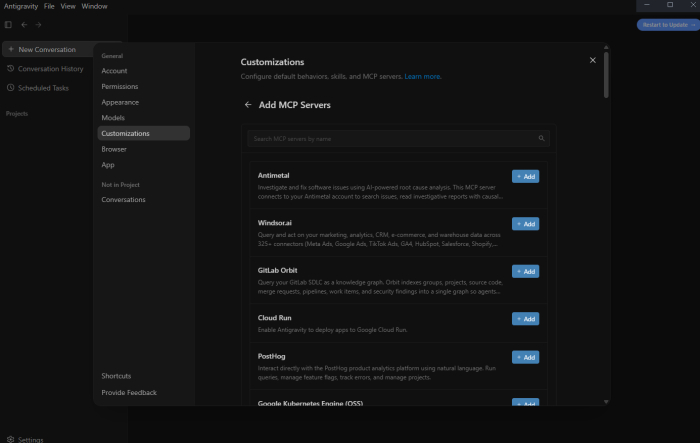
Task: Click the Cloud Run description text
Action: pos(332,330)
